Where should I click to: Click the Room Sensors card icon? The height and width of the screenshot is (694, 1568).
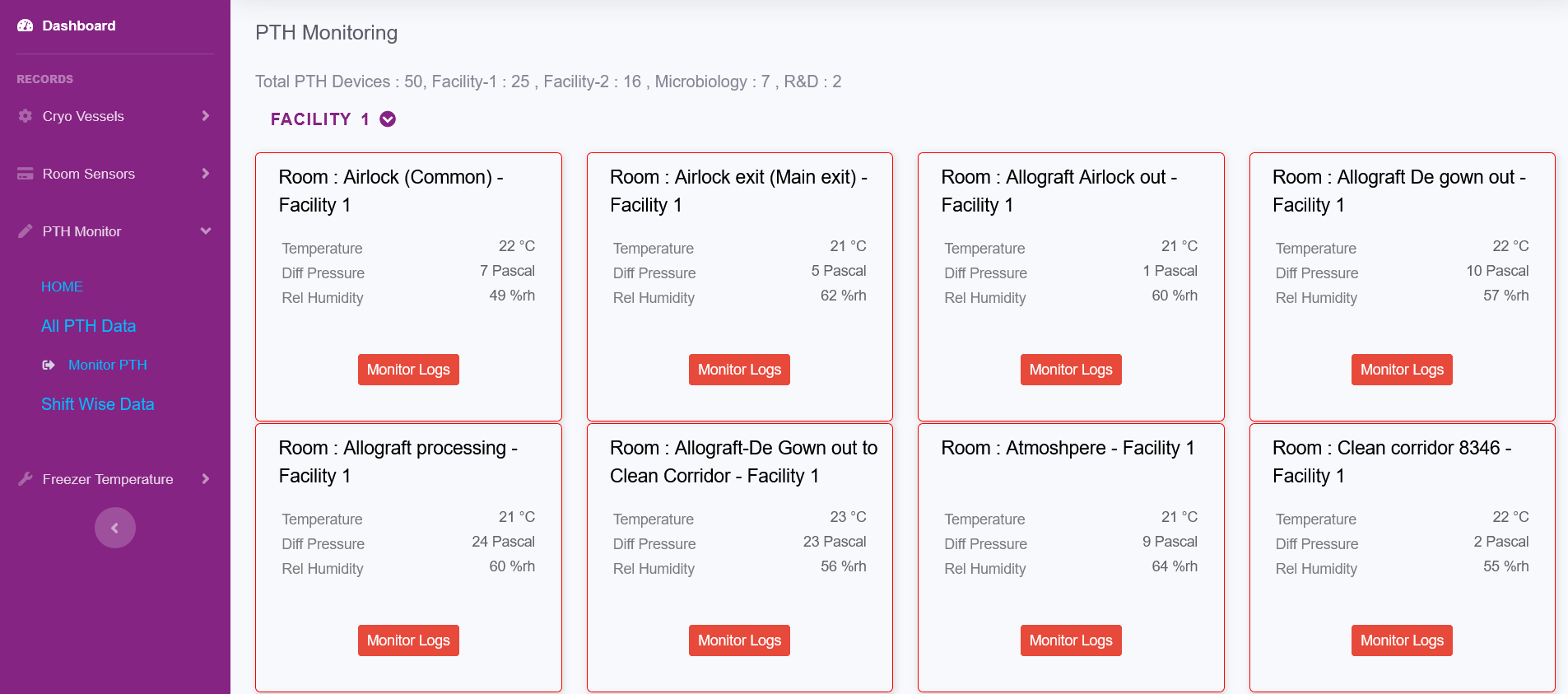point(26,174)
